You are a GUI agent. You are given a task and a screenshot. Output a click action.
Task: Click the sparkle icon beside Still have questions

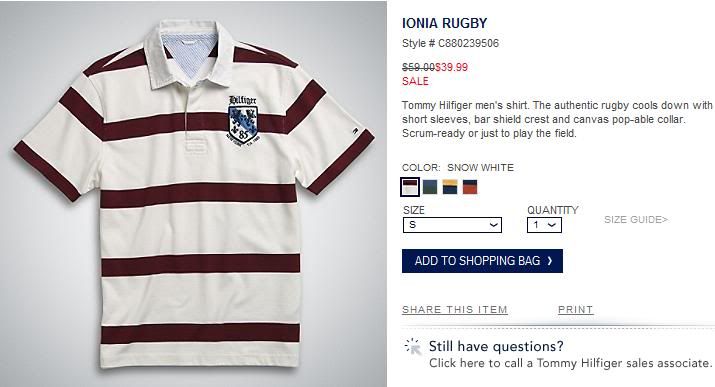tap(413, 347)
